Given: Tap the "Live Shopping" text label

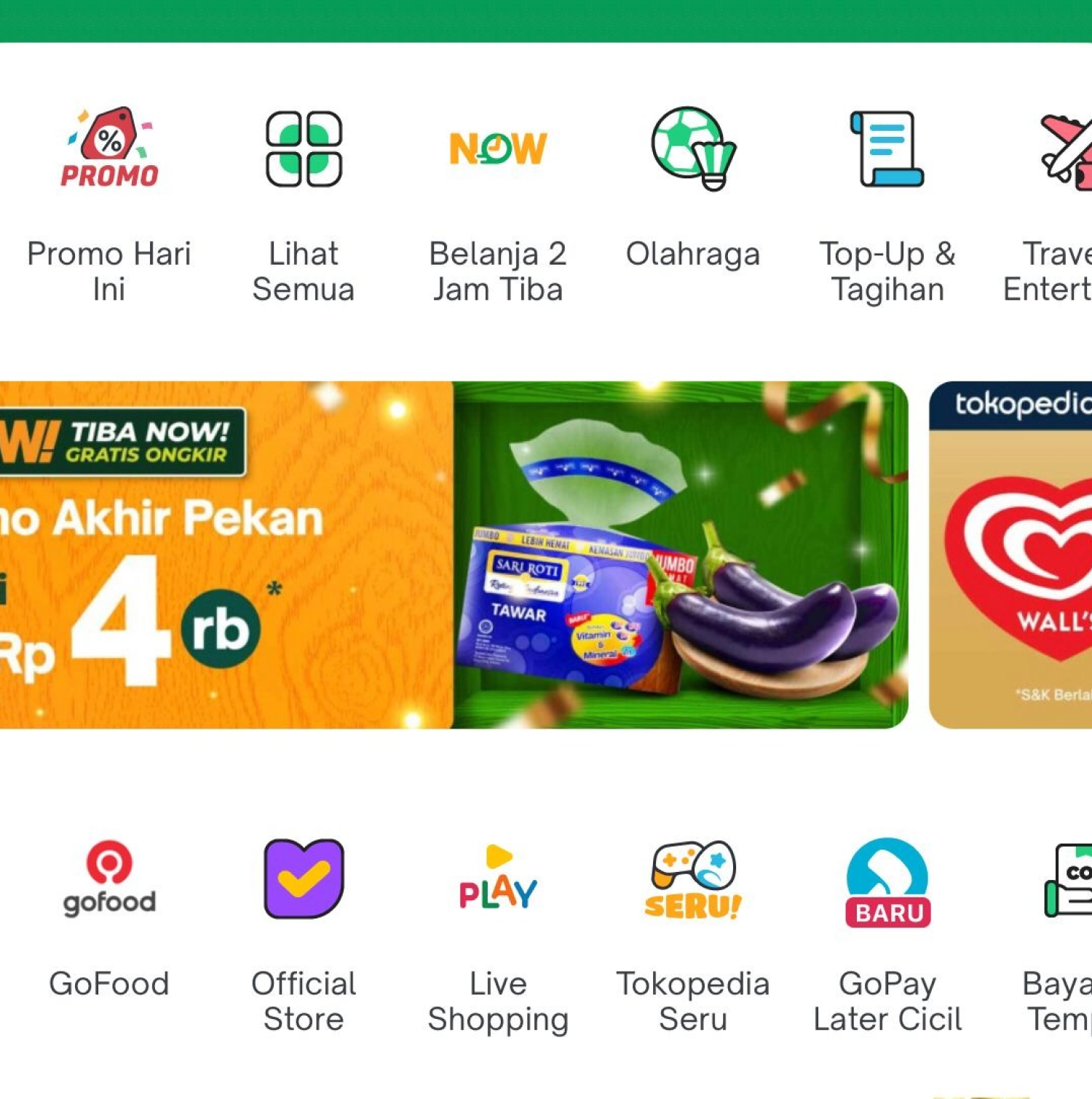Looking at the screenshot, I should tap(498, 1001).
